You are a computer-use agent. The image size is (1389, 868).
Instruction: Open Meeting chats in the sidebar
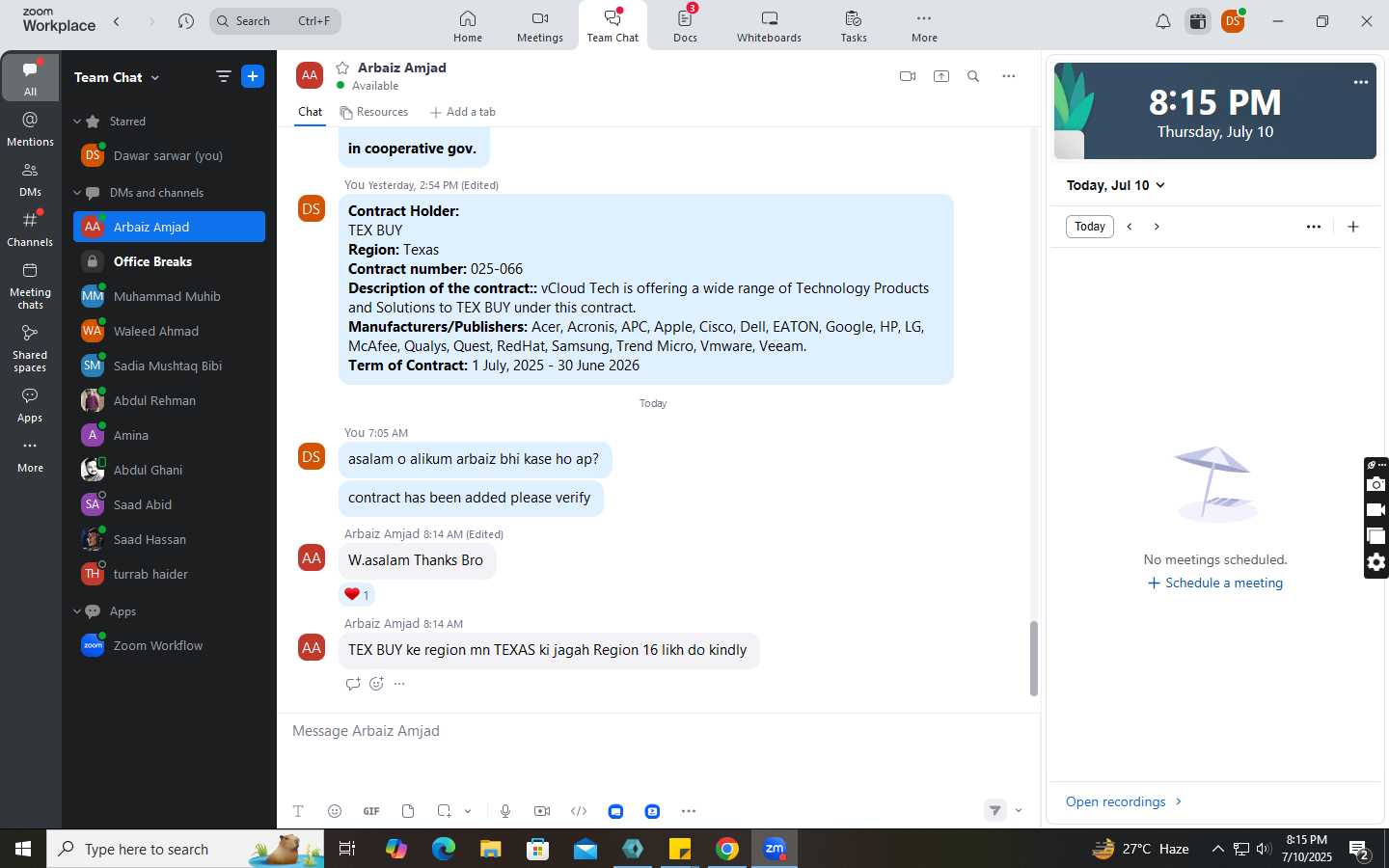tap(30, 285)
